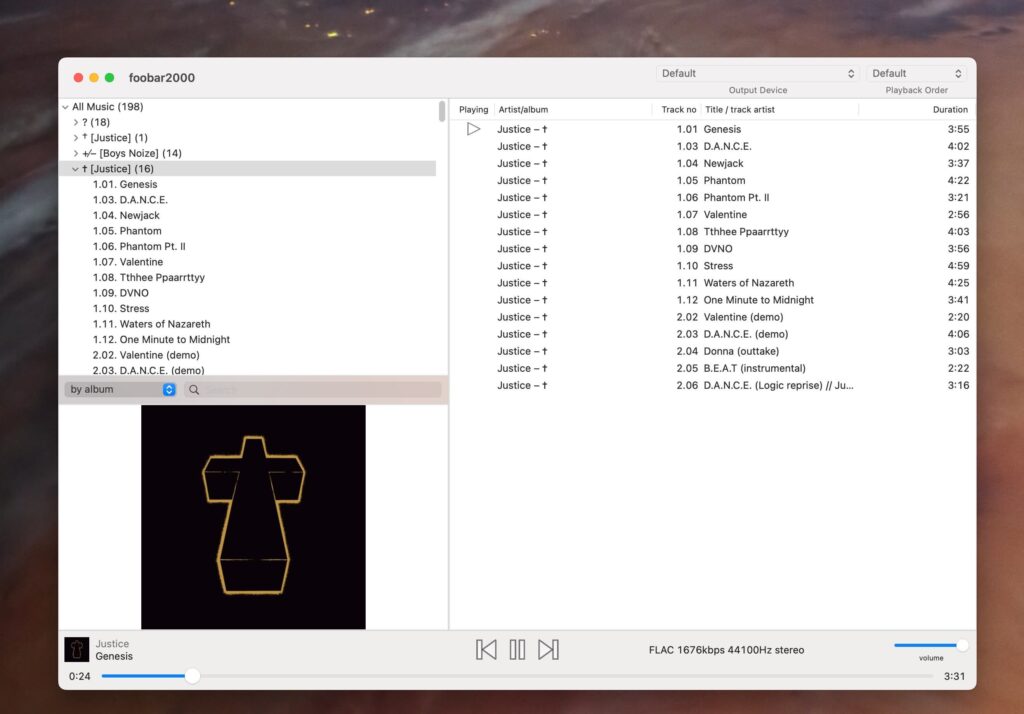Screen dimensions: 1024x714
Task: Click the foobar2000 window title
Action: tap(161, 78)
